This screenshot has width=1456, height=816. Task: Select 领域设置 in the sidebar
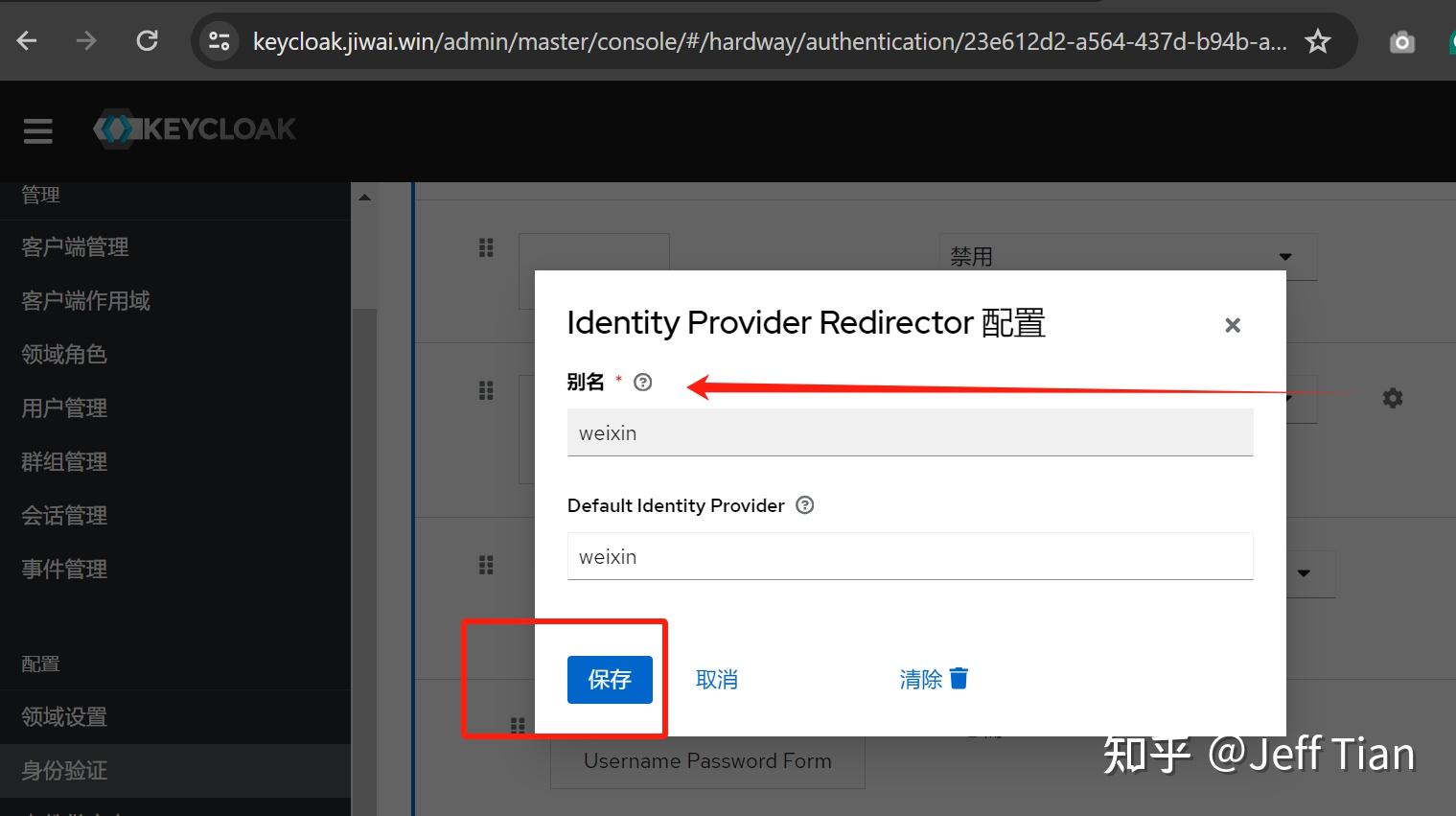[x=63, y=716]
